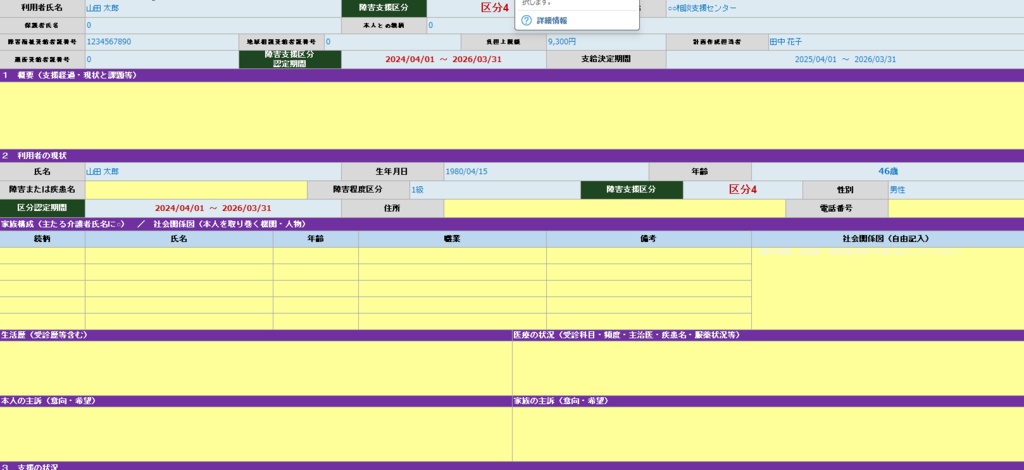Viewport: 1024px width, 470px height.
Task: Click the 氏名 column header in family table
Action: (x=179, y=239)
